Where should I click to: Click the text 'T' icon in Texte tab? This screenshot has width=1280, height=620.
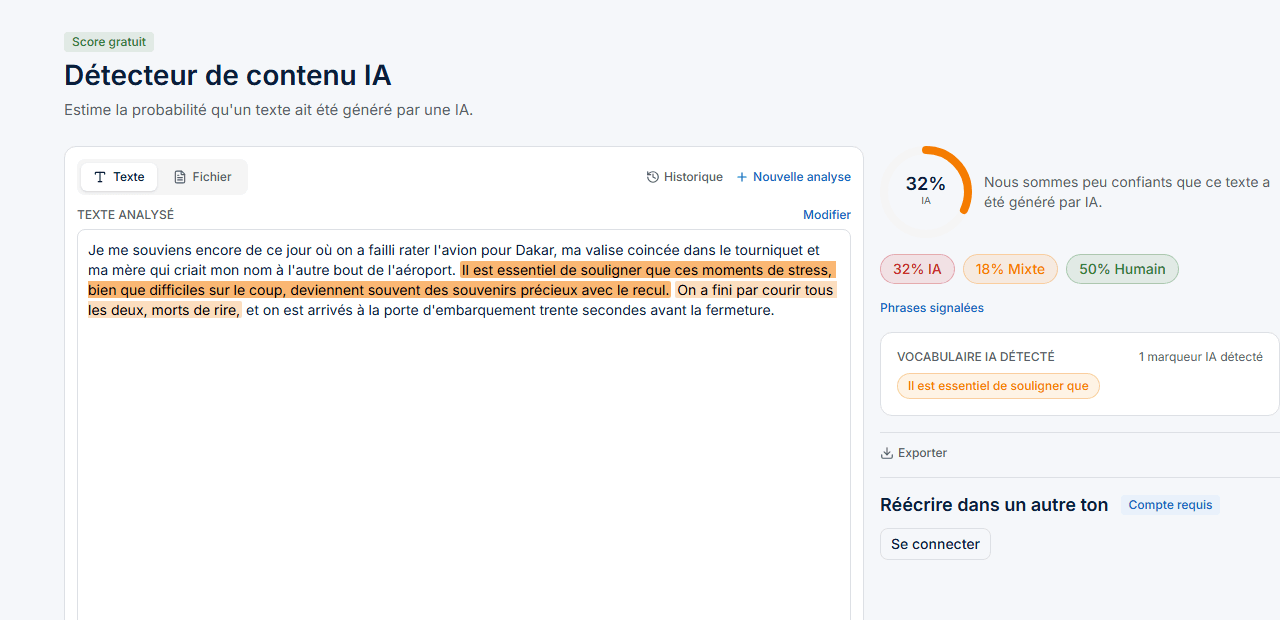pos(100,177)
